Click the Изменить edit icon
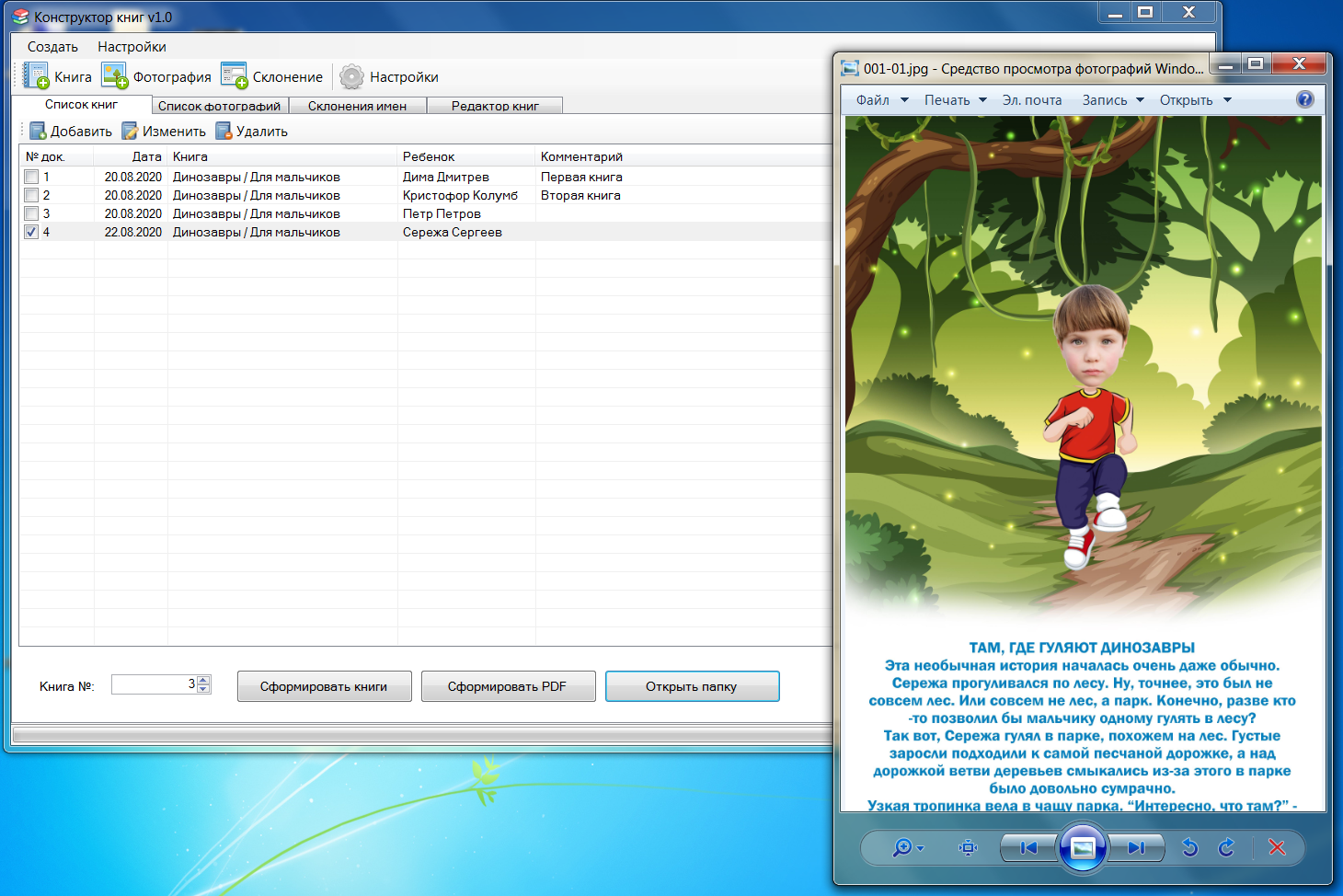Screen dimensions: 1343x896 click(x=130, y=131)
